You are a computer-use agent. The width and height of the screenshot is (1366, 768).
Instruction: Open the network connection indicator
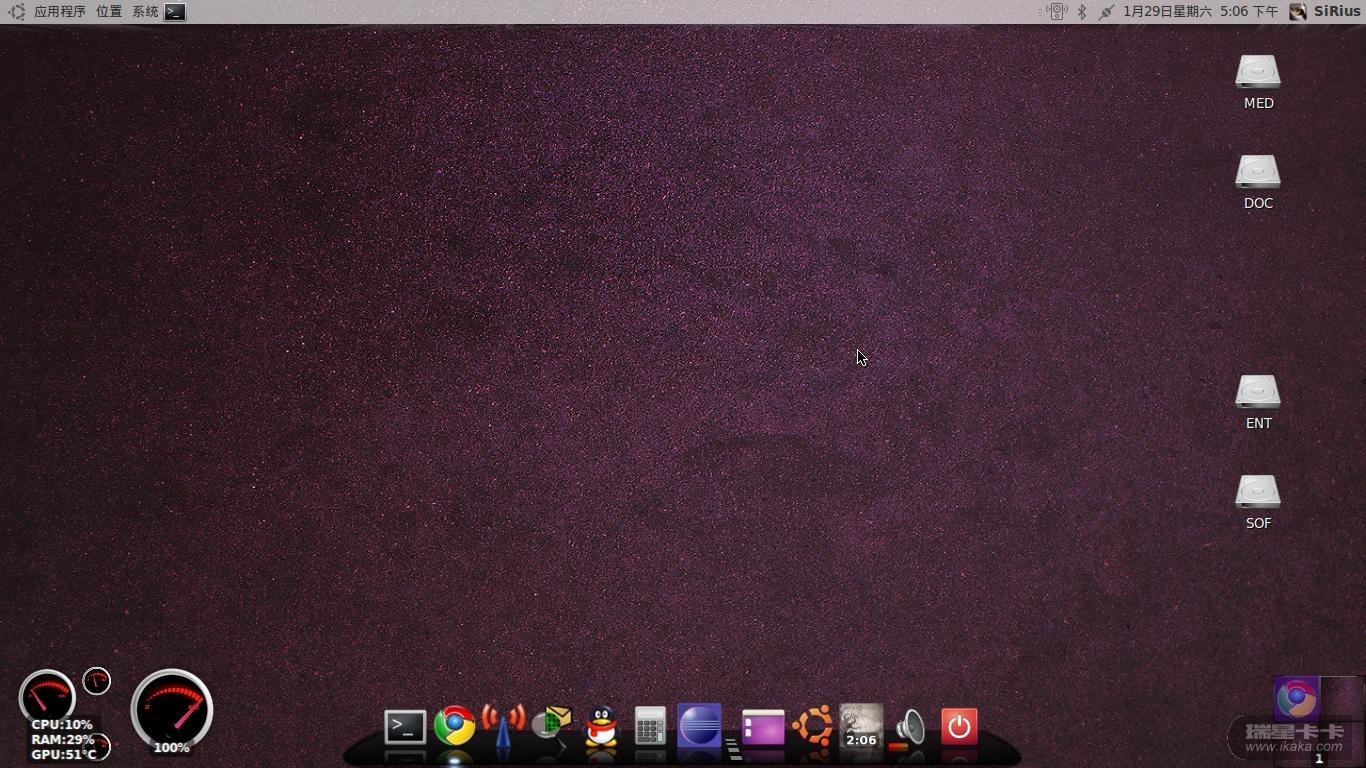(x=1106, y=12)
